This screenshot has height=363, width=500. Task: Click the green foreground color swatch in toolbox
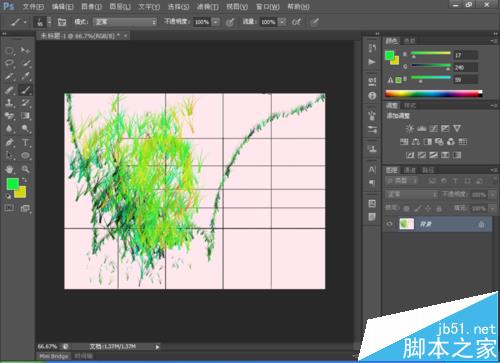tap(12, 184)
